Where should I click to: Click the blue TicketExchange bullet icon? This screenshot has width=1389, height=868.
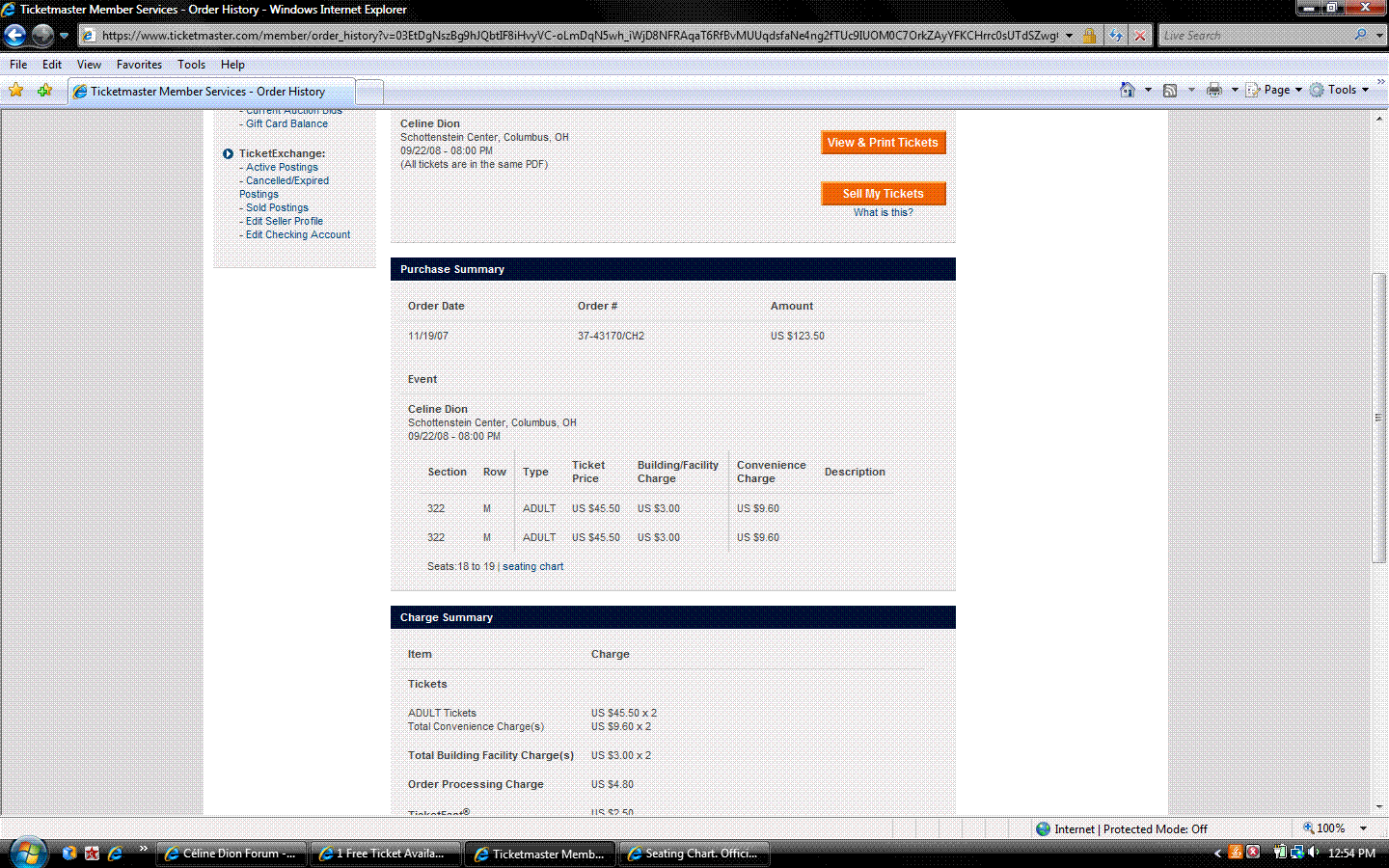coord(229,153)
